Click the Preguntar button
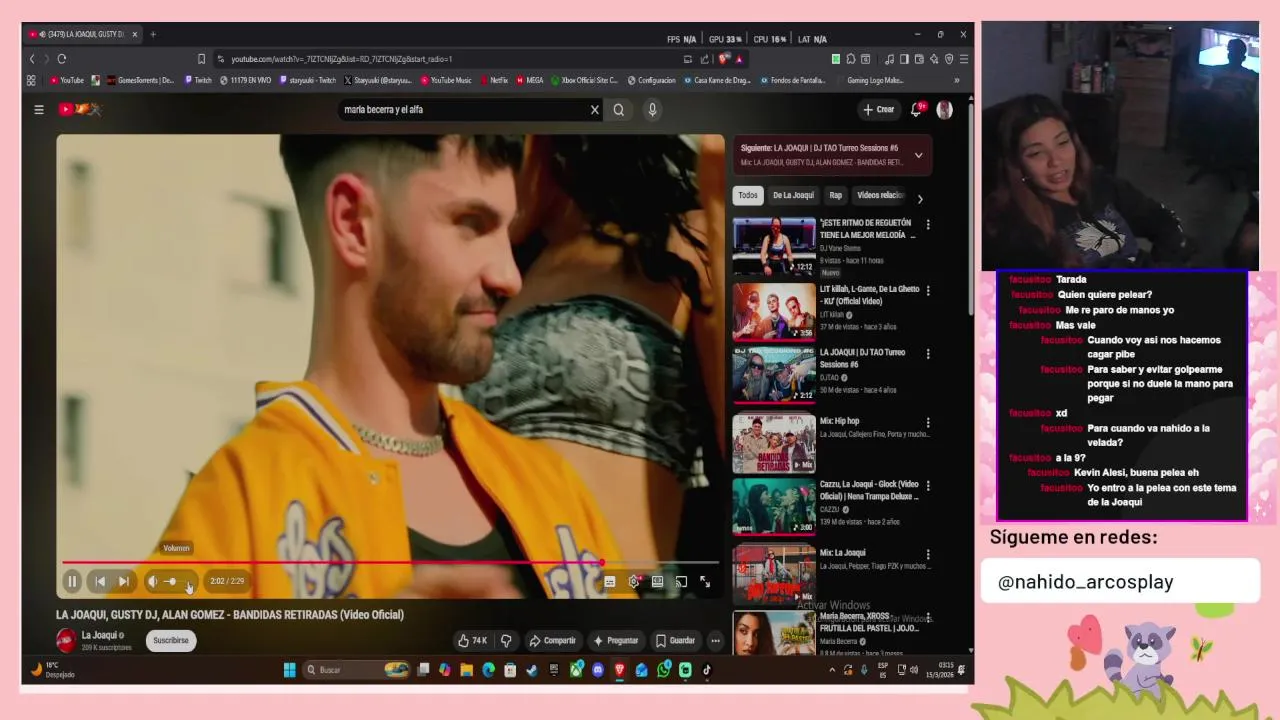Viewport: 1280px width, 720px height. click(615, 640)
